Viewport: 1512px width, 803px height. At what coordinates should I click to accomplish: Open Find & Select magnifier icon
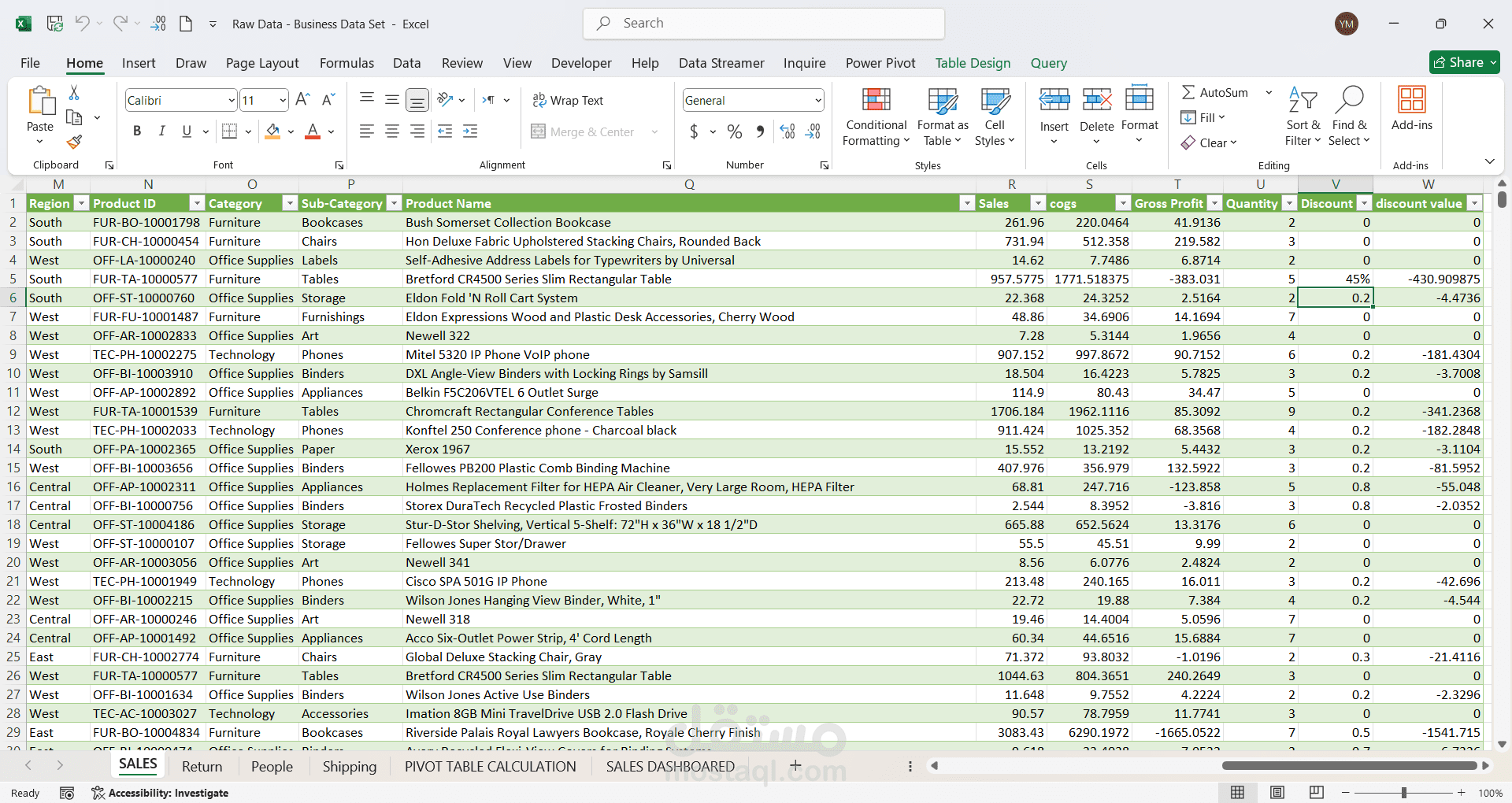point(1349,101)
